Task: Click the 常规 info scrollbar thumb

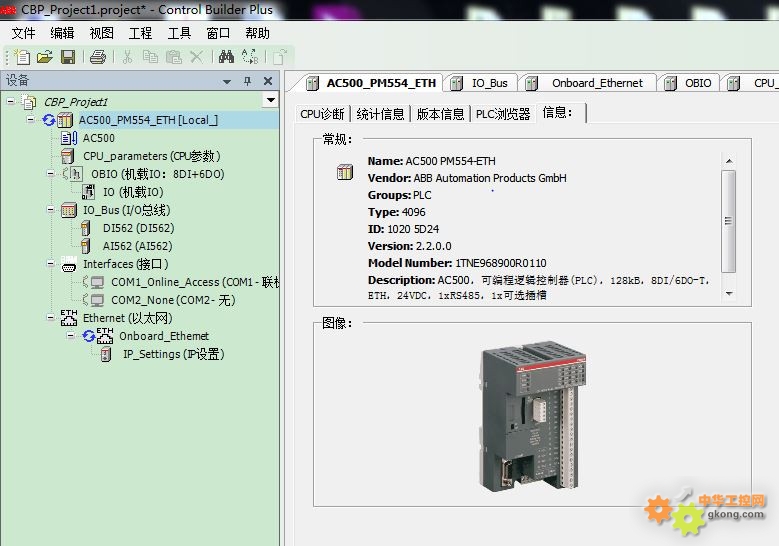Action: 728,221
